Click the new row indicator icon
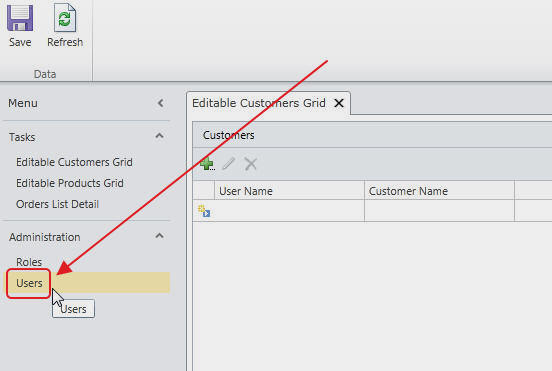Image resolution: width=552 pixels, height=371 pixels. pyautogui.click(x=204, y=211)
